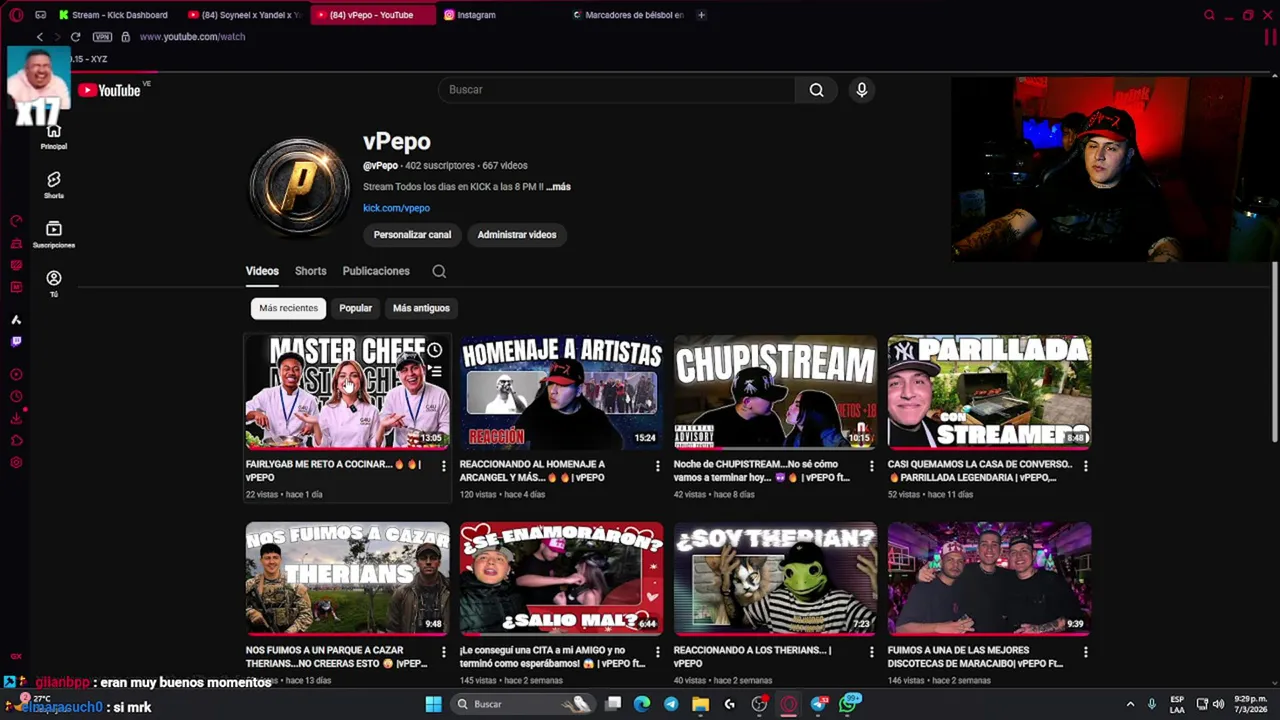Image resolution: width=1280 pixels, height=720 pixels.
Task: Open Opera sidebar downloads icon
Action: (x=16, y=419)
